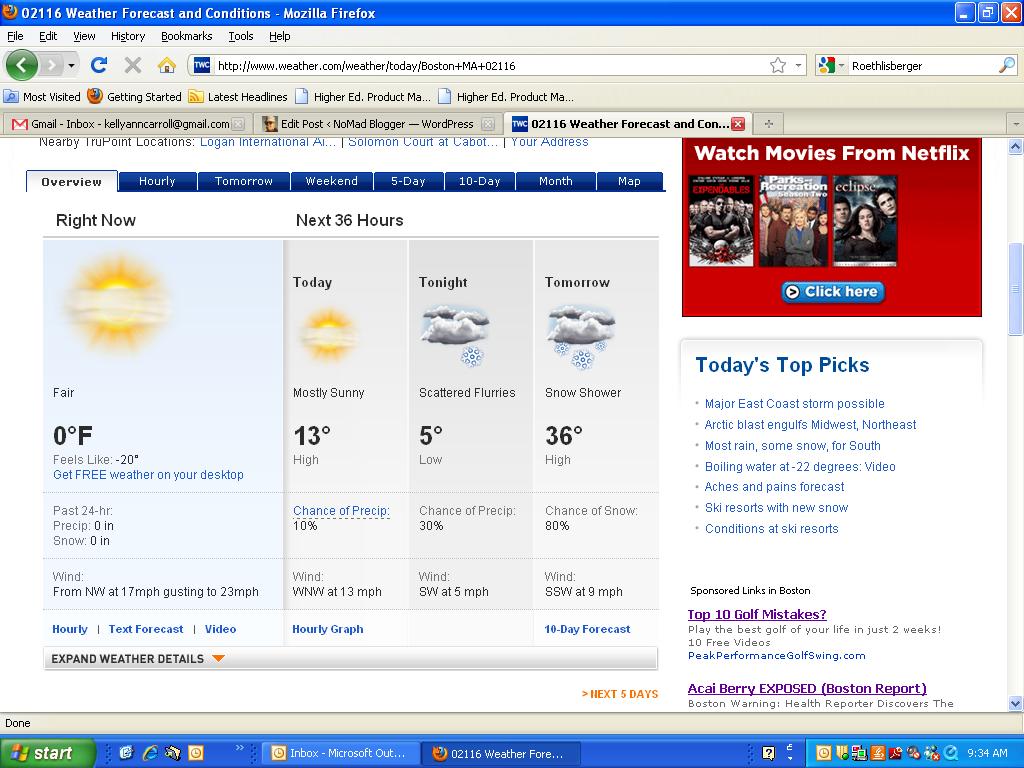1024x768 pixels.
Task: Expand Weather Details section
Action: 138,659
